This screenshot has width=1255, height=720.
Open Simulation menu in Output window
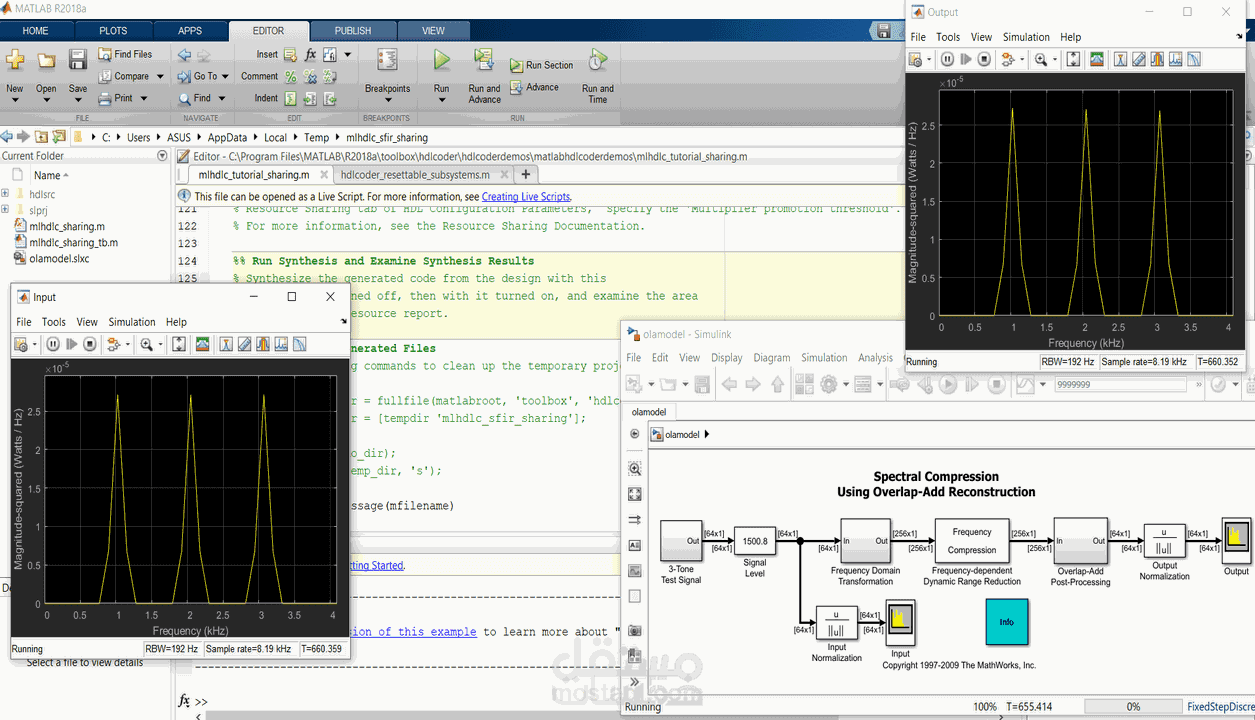1026,37
